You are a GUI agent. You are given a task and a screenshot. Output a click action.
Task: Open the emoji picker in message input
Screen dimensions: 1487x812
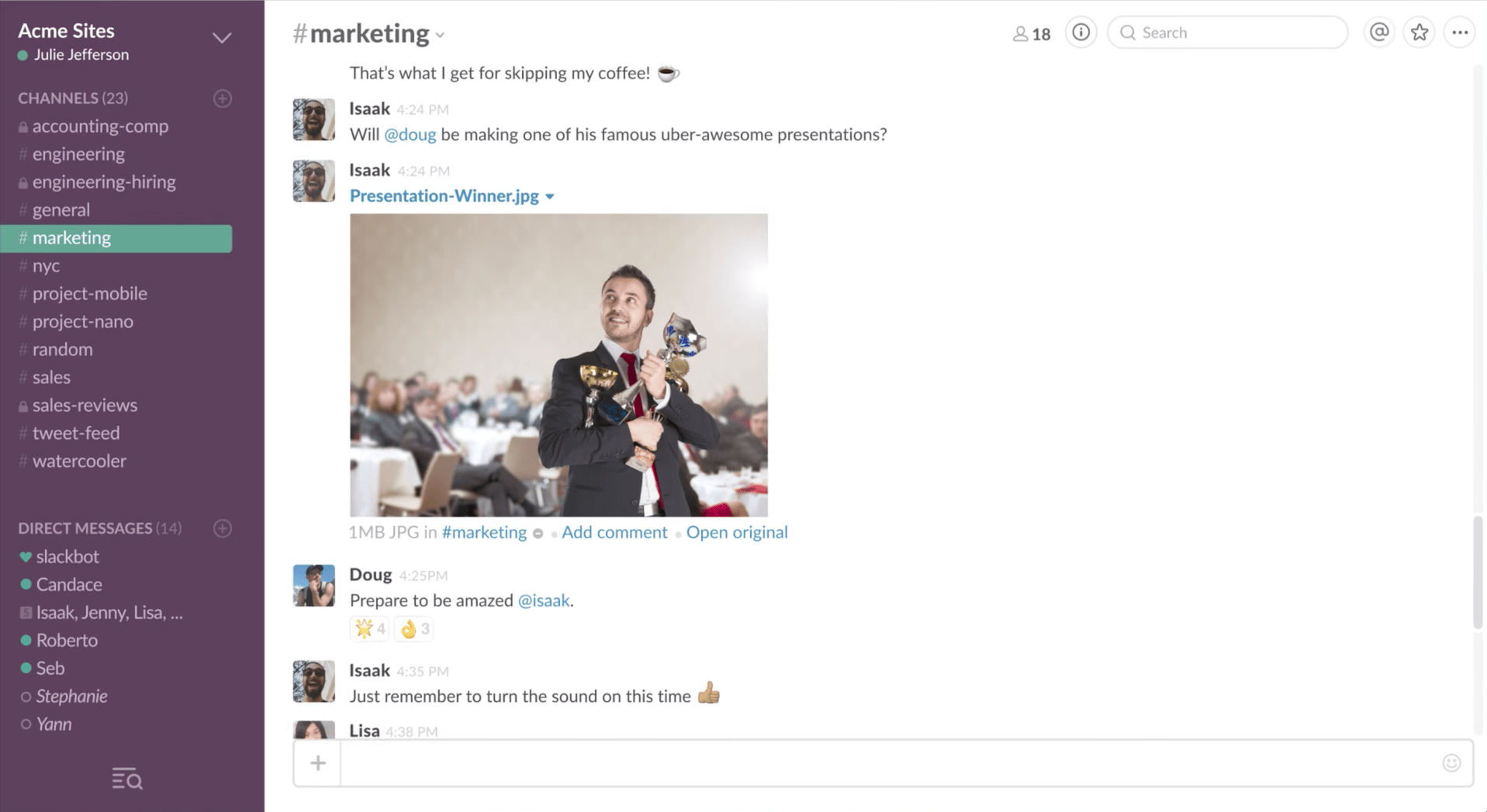pos(1451,762)
